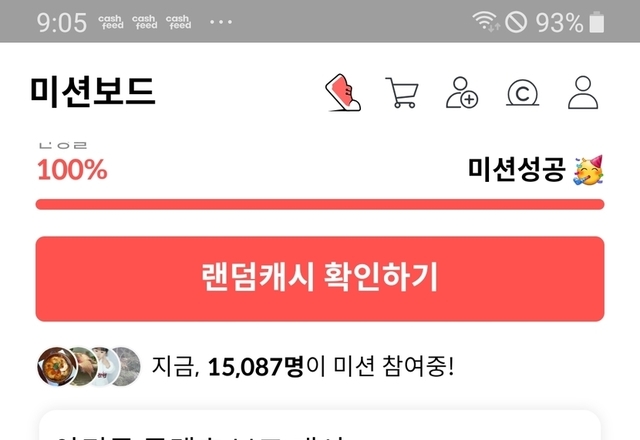Open the shopping cart icon
This screenshot has width=640, height=440.
[x=402, y=93]
